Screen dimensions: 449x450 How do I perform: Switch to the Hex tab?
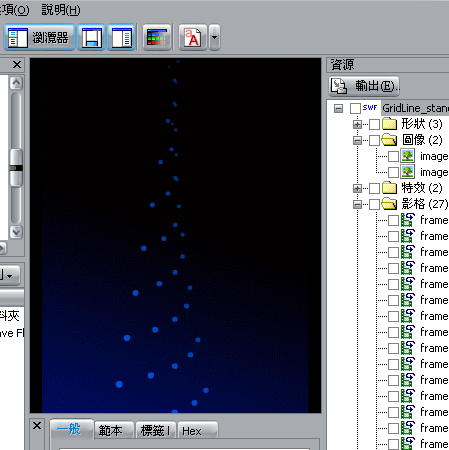[198, 430]
